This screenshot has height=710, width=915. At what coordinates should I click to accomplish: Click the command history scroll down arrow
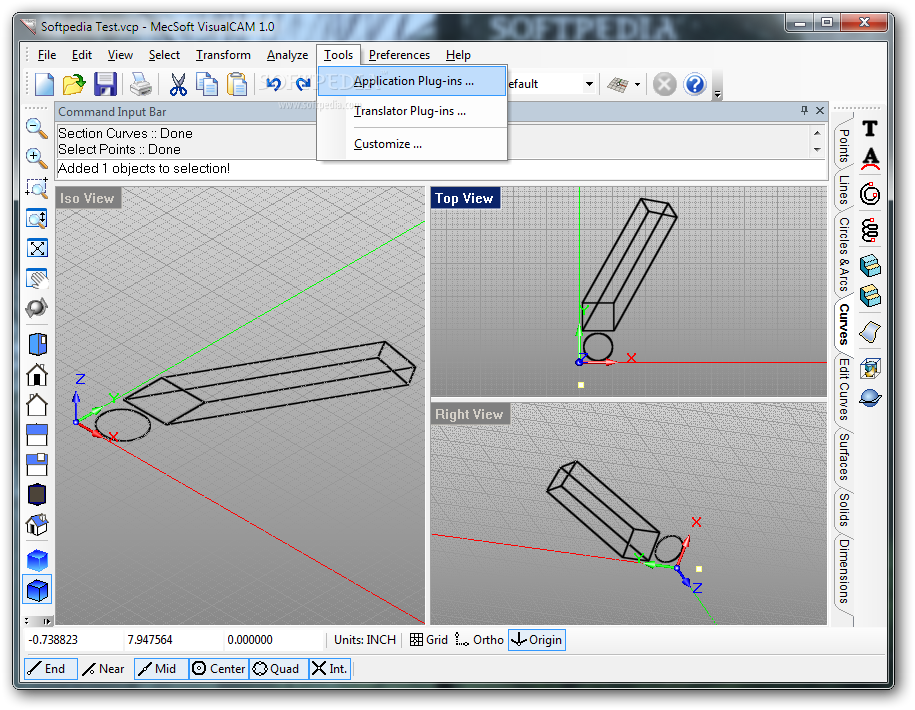click(817, 150)
